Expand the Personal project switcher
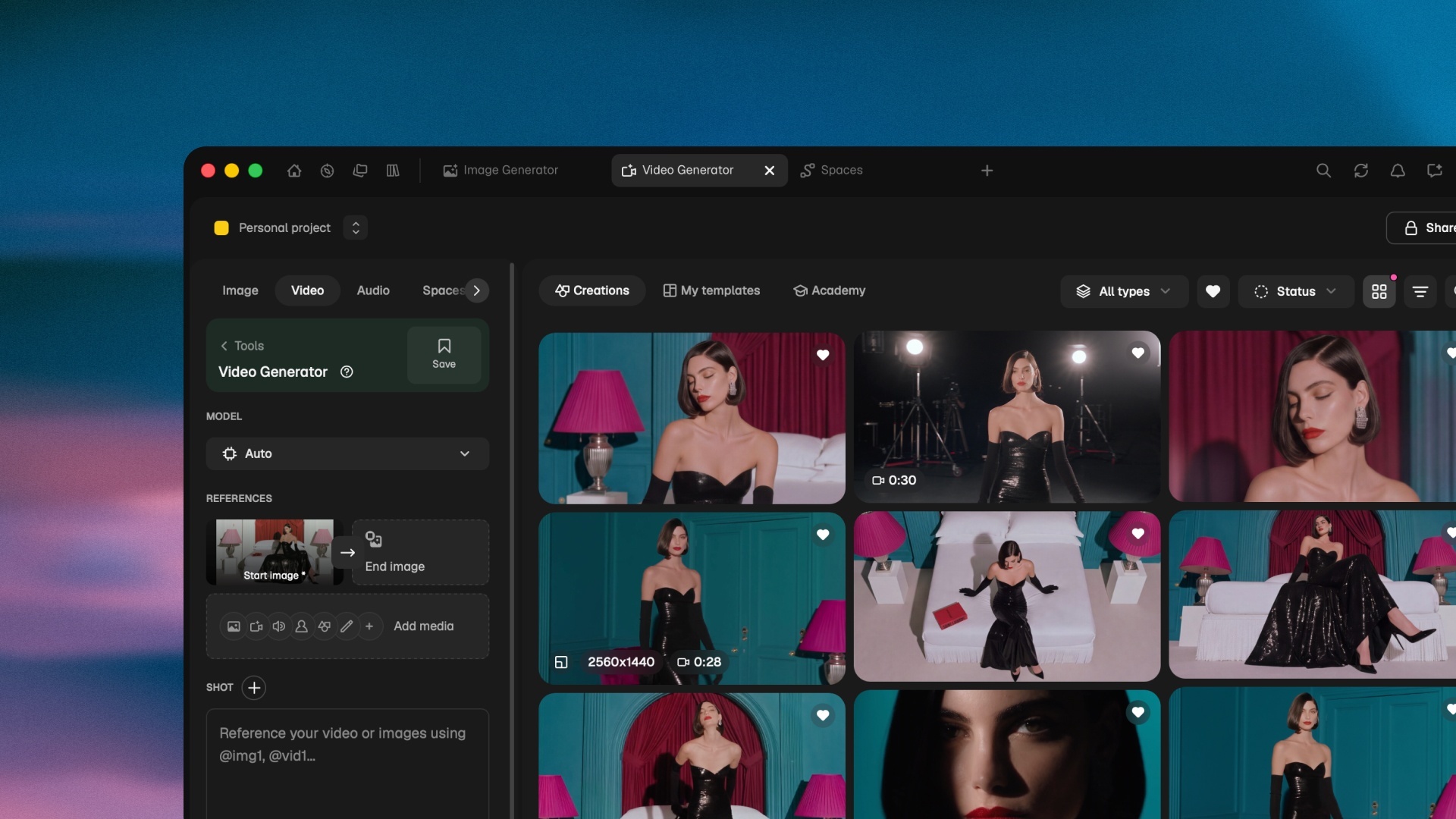This screenshot has height=819, width=1456. coord(356,227)
